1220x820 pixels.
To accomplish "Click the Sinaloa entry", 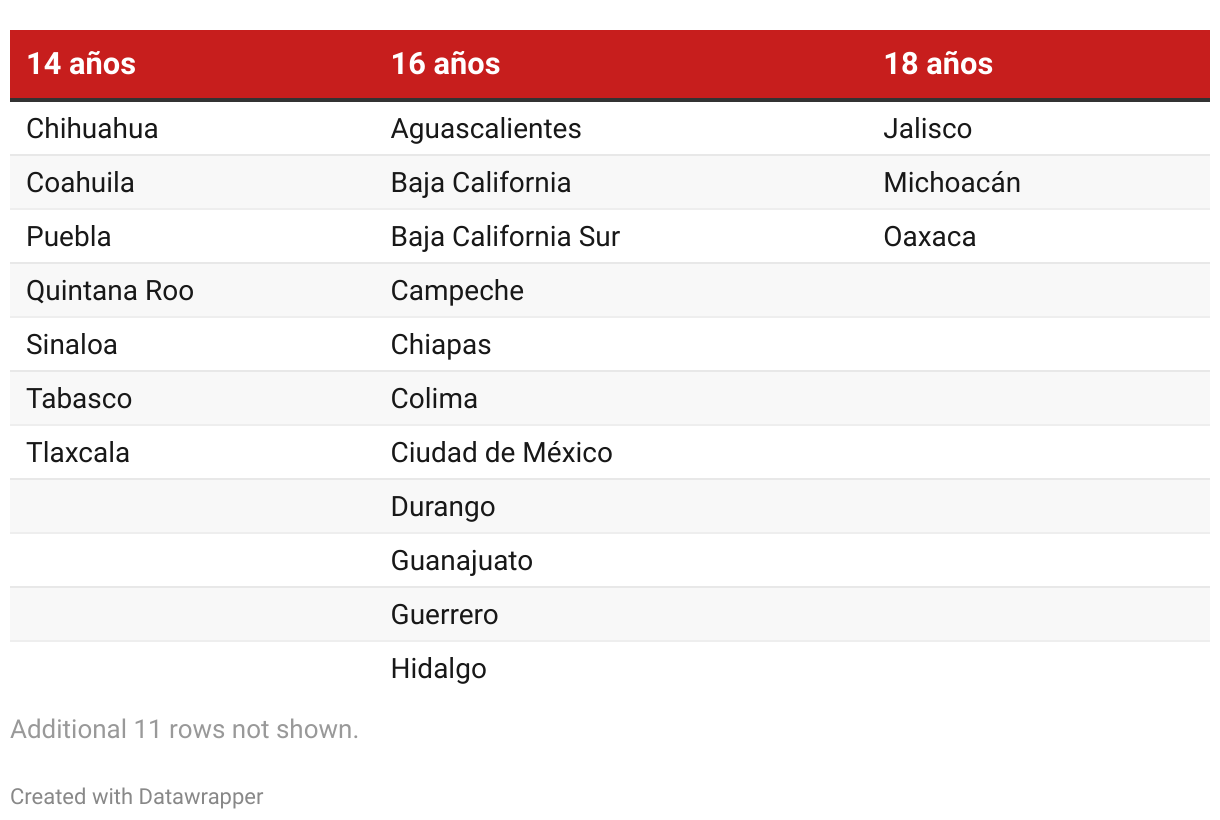I will (72, 345).
